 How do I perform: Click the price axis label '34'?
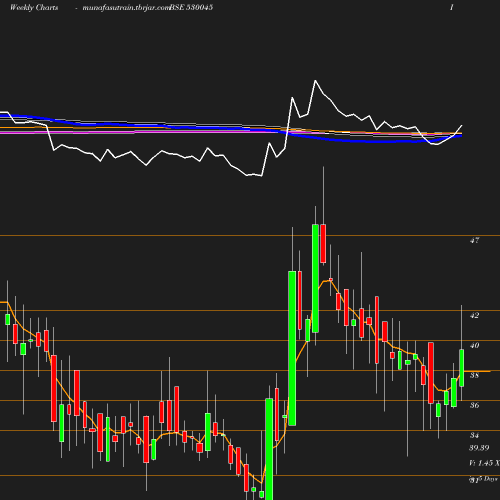(475, 435)
